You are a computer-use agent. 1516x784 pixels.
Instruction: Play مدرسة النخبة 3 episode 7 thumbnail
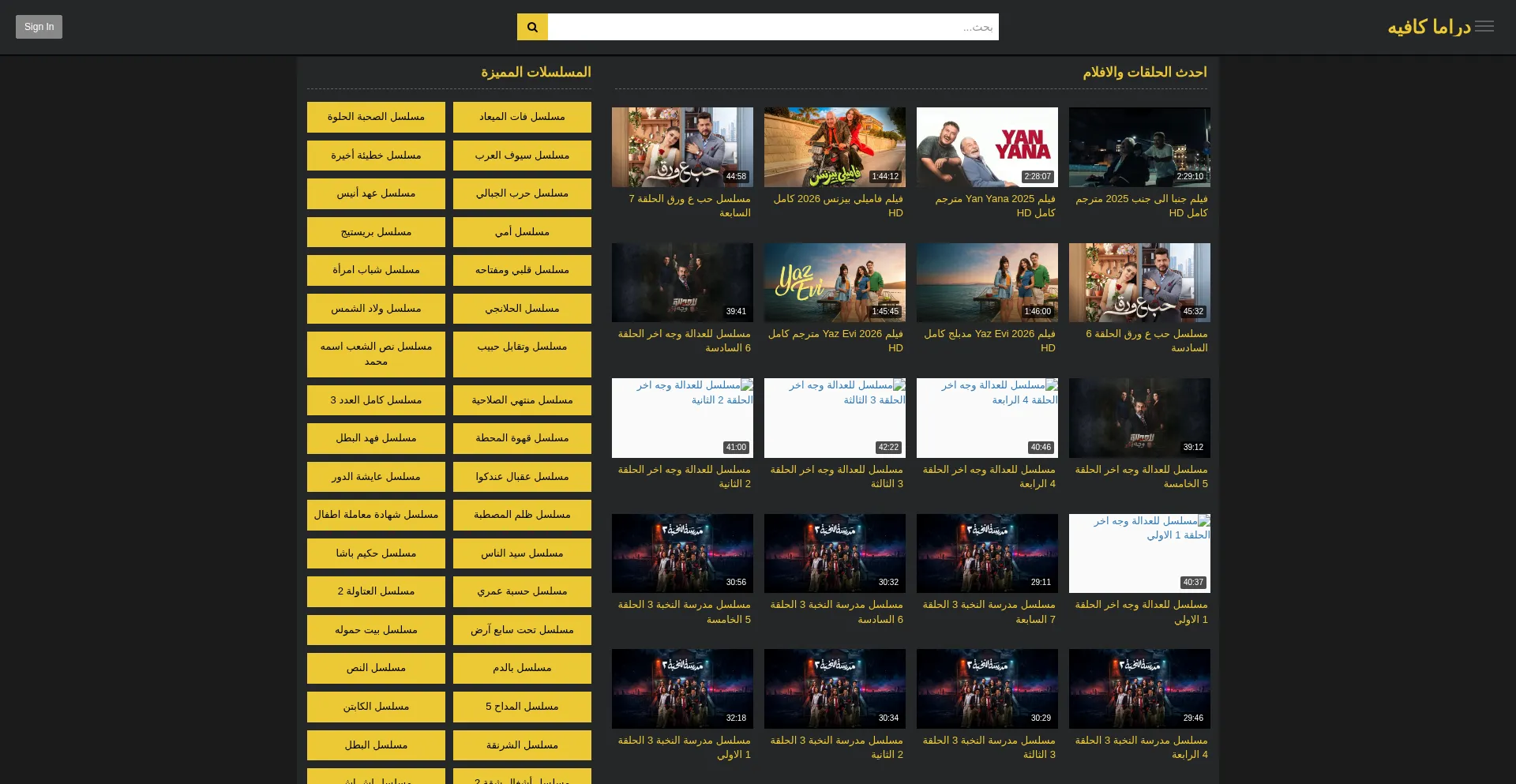coord(987,553)
